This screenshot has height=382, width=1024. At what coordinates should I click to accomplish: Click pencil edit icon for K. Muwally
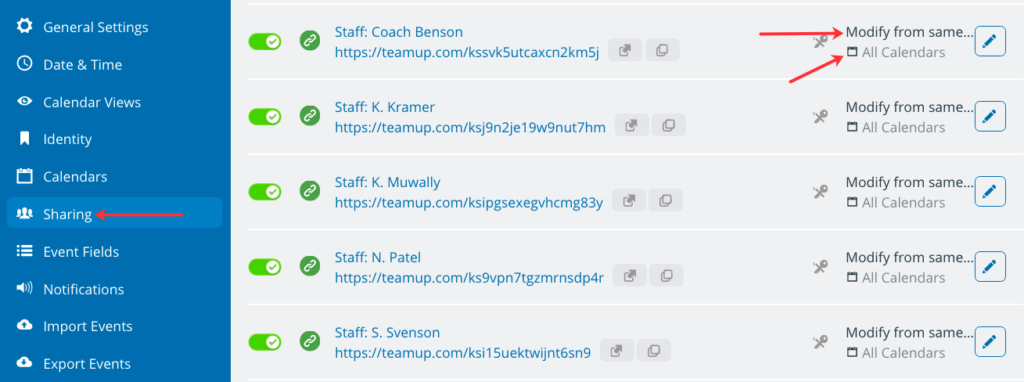[x=990, y=192]
